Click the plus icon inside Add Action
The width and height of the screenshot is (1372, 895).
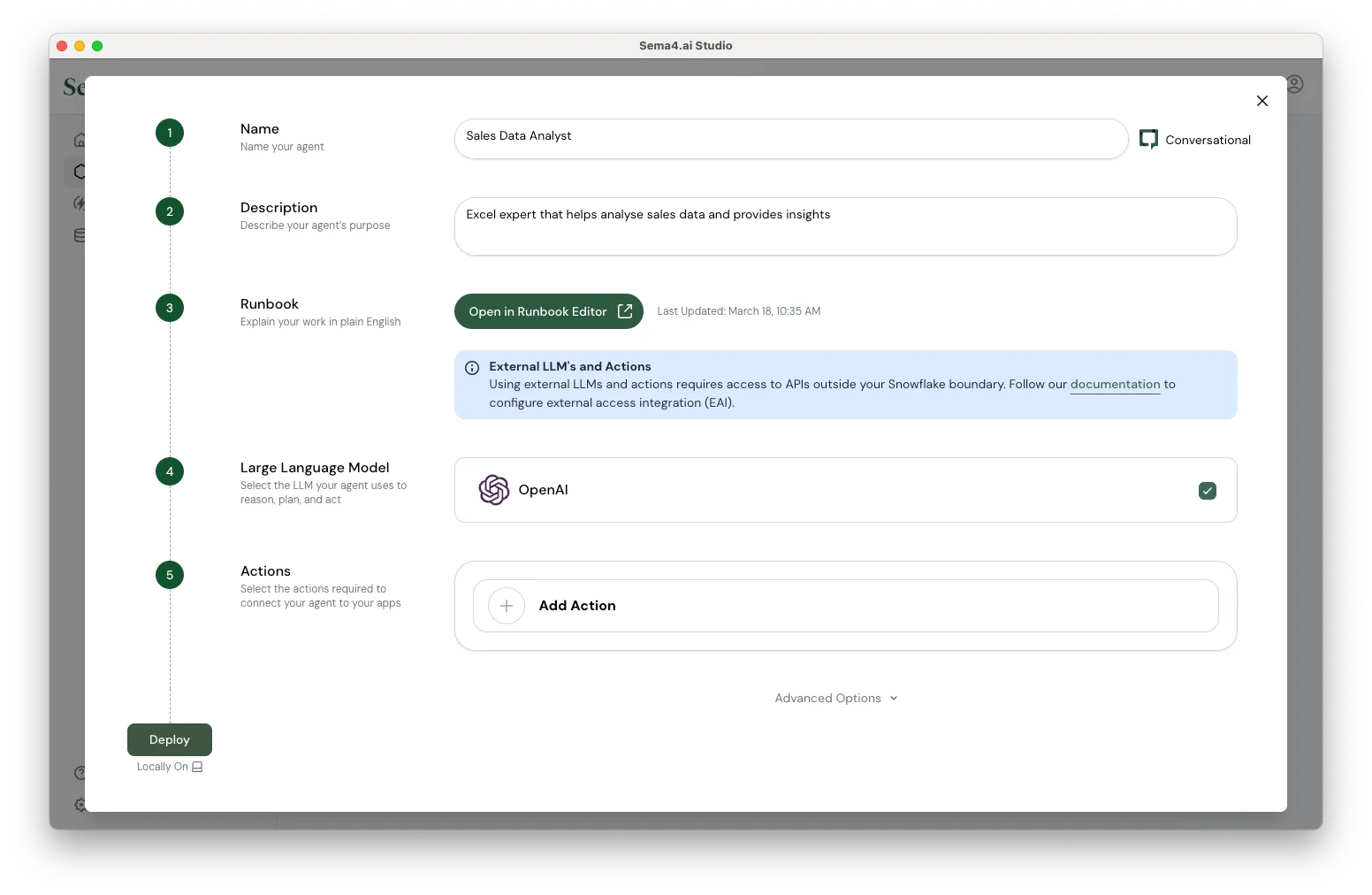(x=506, y=606)
